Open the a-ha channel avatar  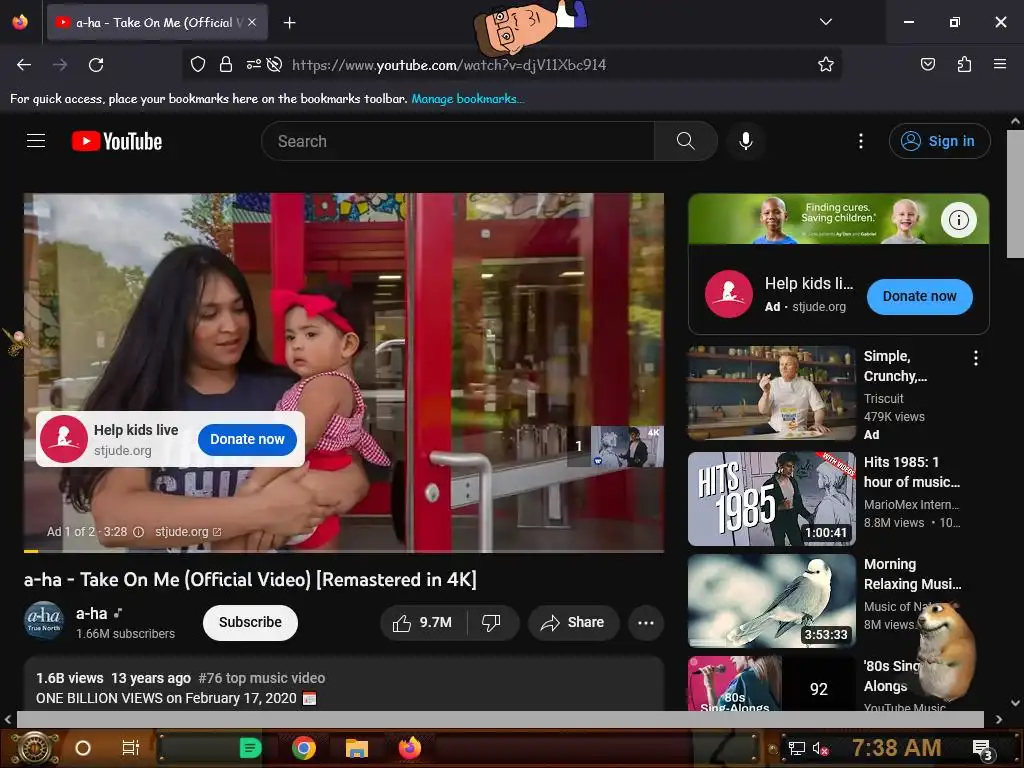click(x=44, y=620)
